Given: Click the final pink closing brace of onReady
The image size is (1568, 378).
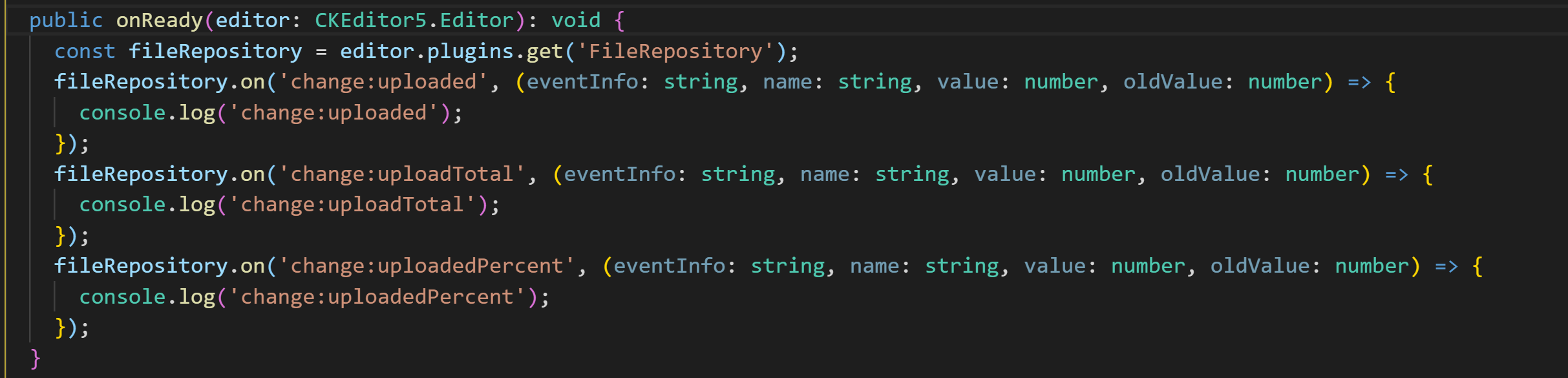Looking at the screenshot, I should [36, 358].
